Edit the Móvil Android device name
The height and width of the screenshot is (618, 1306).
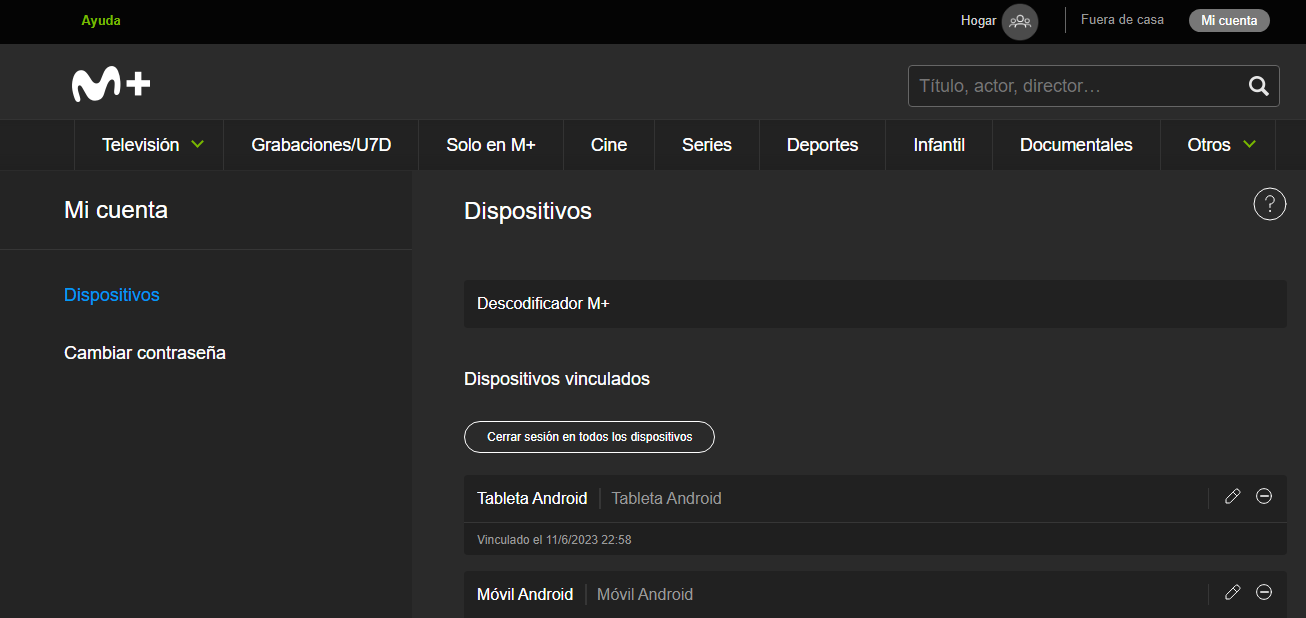[x=1232, y=593]
